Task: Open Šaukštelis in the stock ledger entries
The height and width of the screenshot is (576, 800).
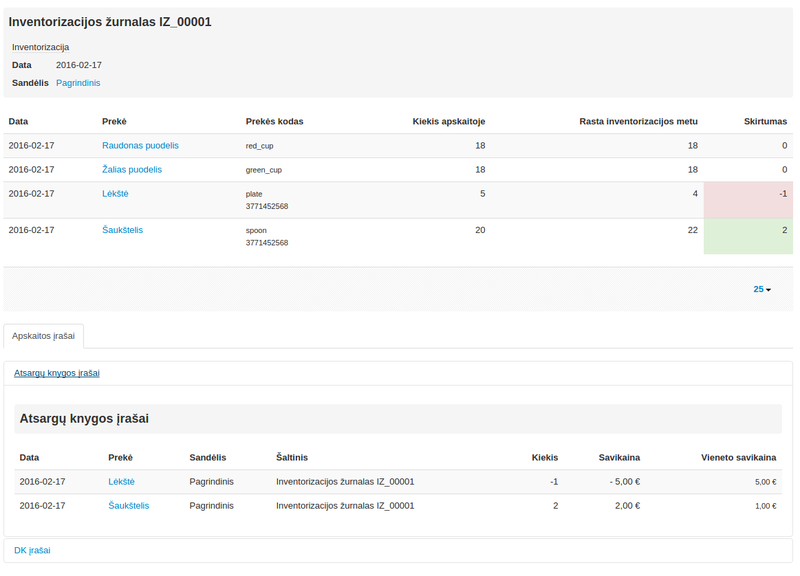Action: [128, 505]
